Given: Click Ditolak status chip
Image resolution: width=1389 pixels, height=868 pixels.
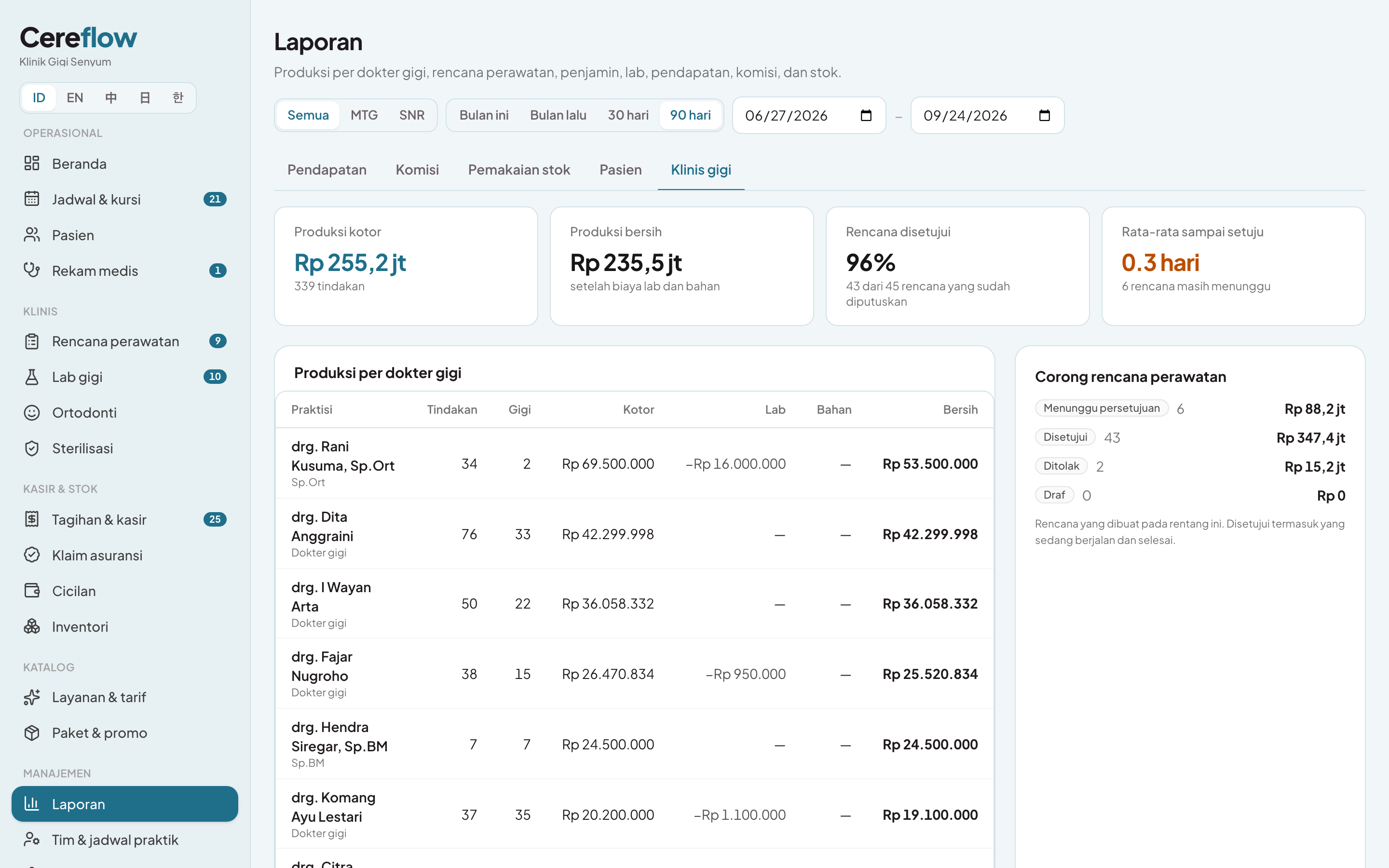Looking at the screenshot, I should coord(1061,466).
